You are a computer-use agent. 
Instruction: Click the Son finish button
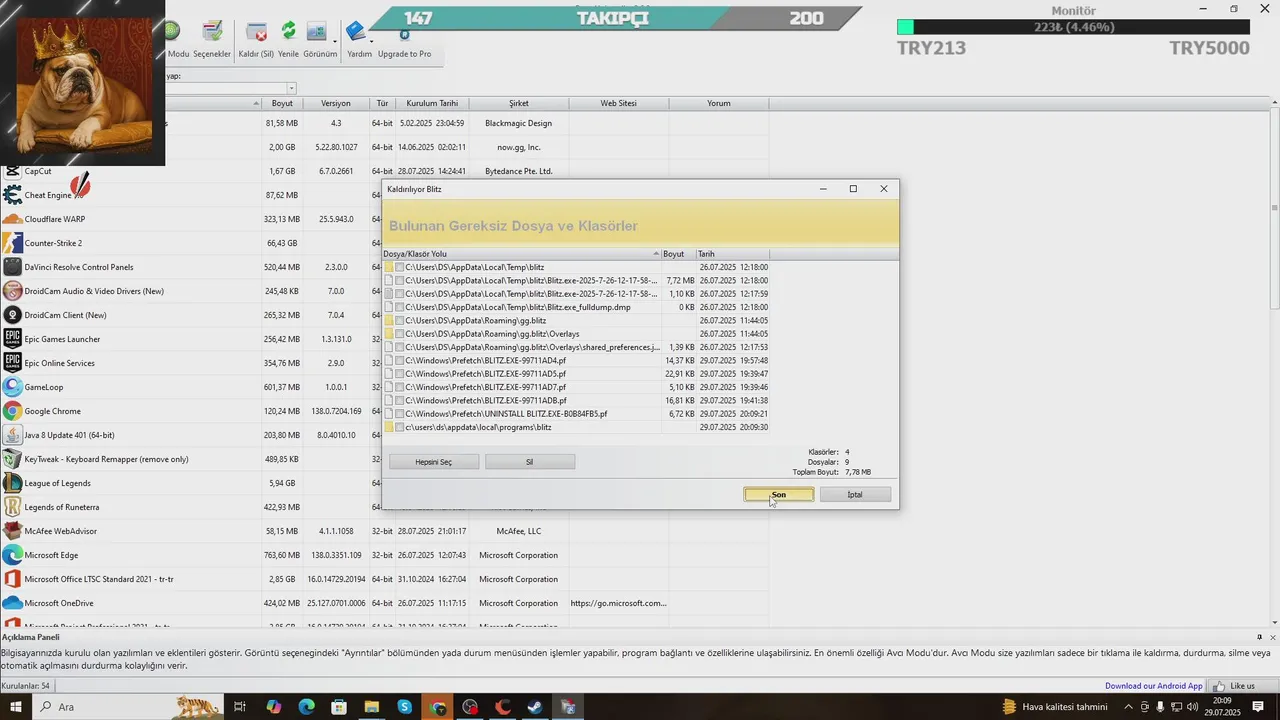click(x=779, y=495)
